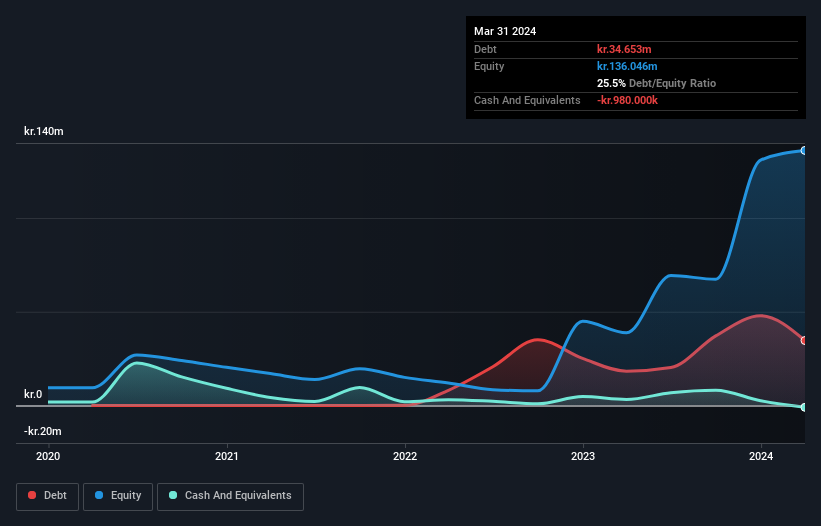Click the Mar 31 2024 tooltip date
This screenshot has width=821, height=526.
pyautogui.click(x=505, y=31)
